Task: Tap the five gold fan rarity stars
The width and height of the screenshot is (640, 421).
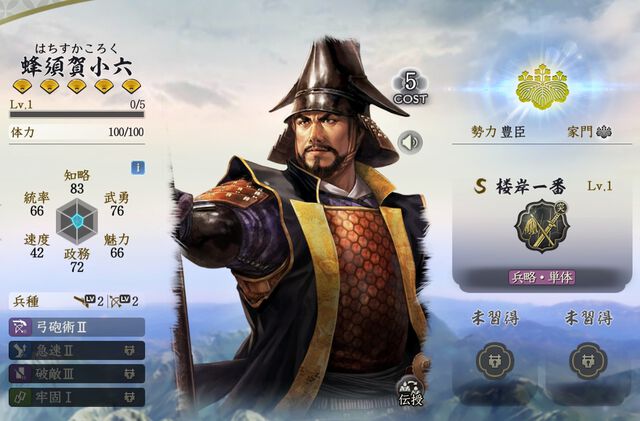Action: tap(77, 86)
